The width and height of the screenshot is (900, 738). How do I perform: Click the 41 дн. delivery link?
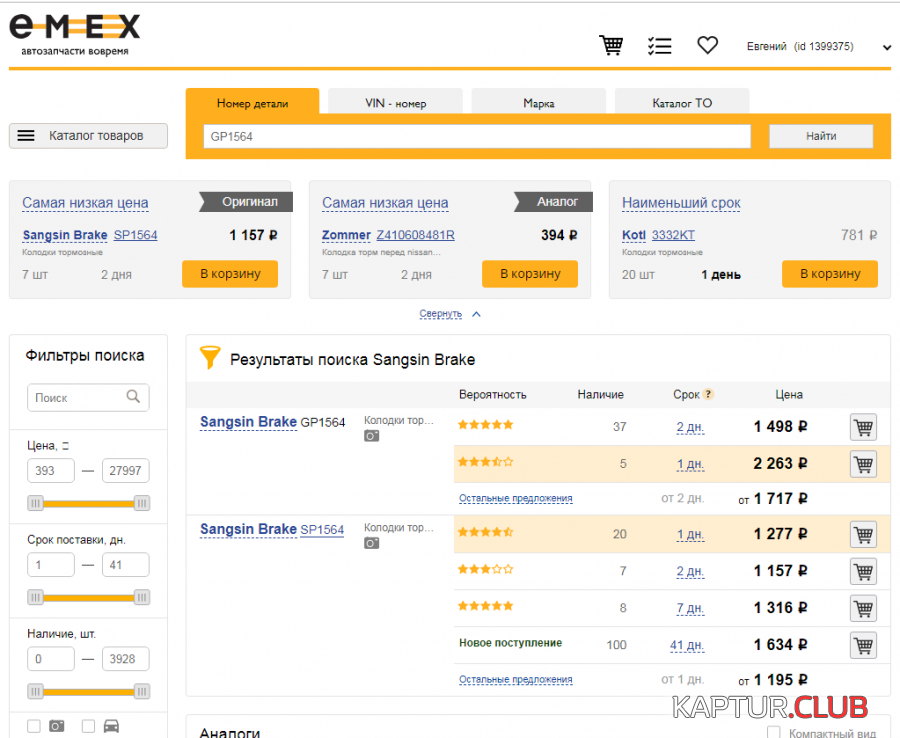point(687,645)
